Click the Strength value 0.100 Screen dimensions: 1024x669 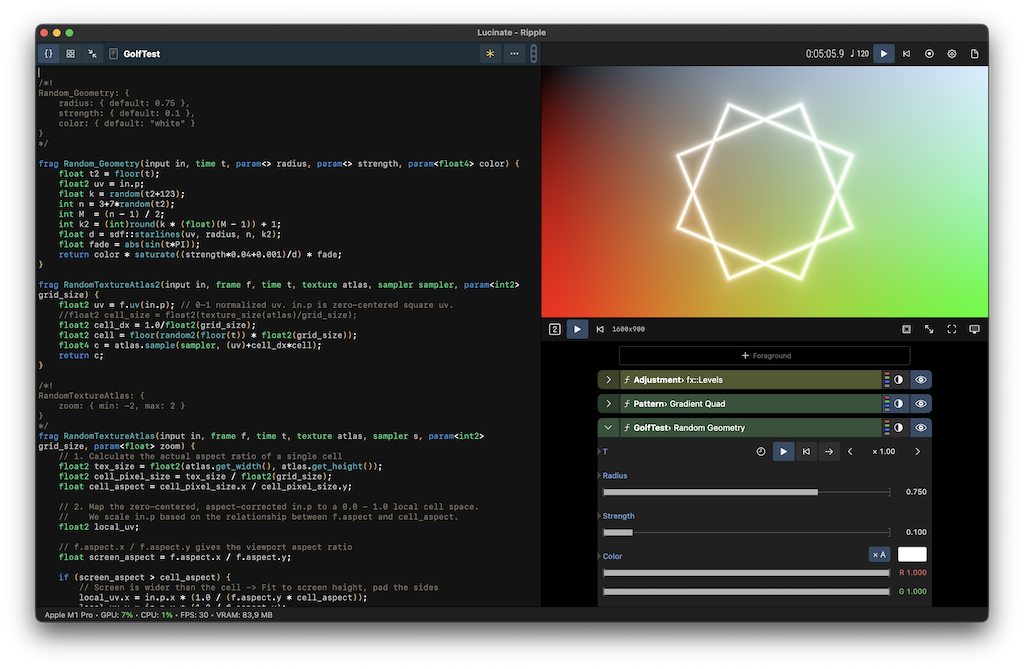(x=916, y=532)
